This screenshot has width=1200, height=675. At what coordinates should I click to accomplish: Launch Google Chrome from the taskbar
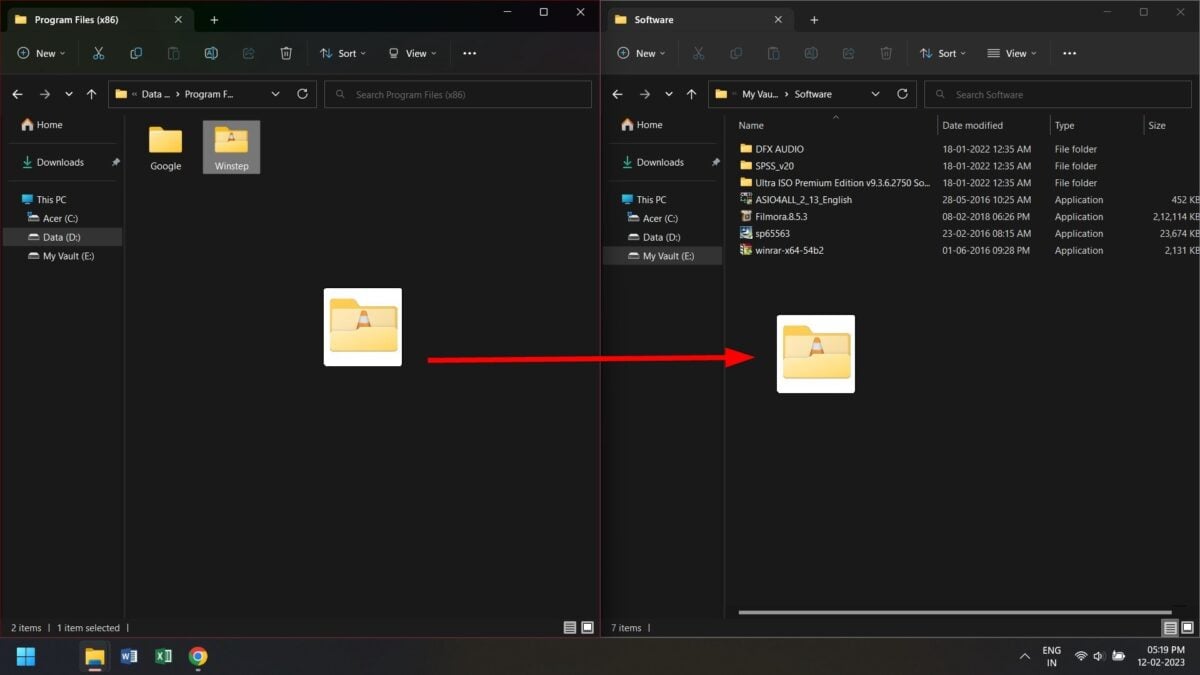197,657
